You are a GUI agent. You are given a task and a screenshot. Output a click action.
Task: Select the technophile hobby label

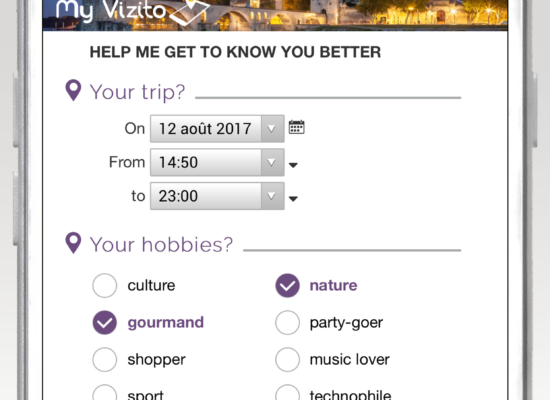click(x=350, y=395)
